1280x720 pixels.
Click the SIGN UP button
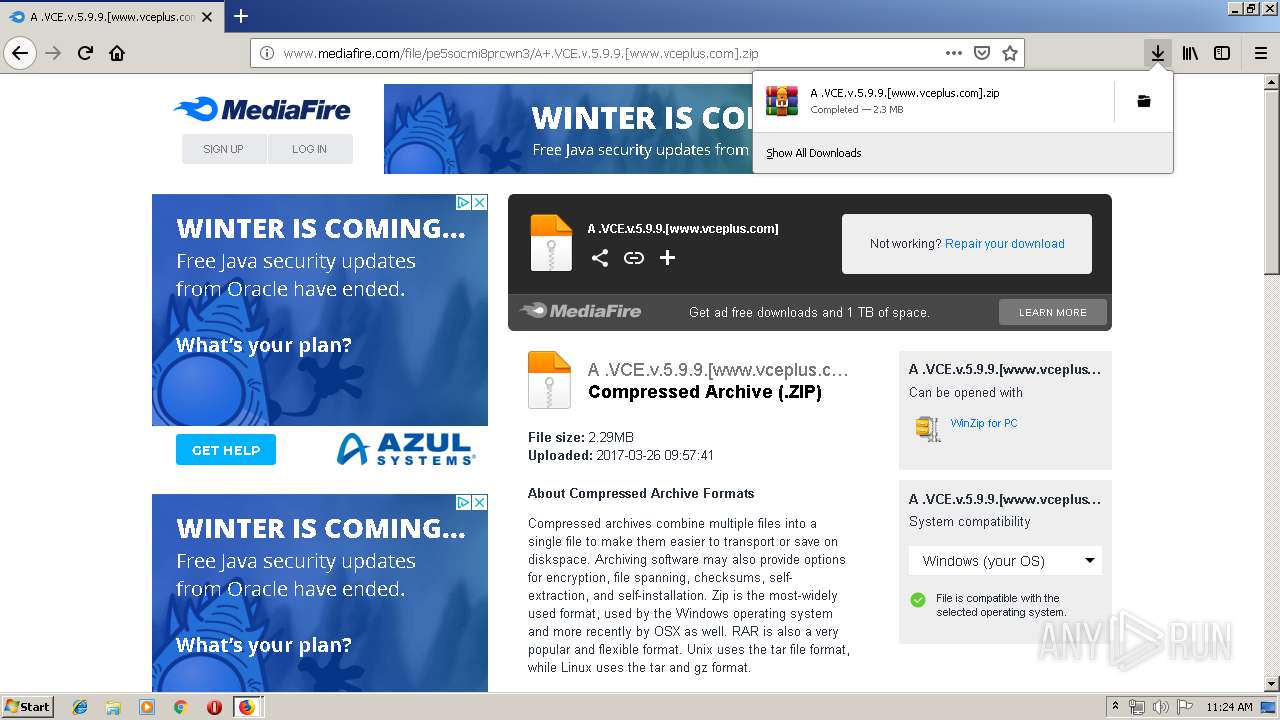(224, 149)
